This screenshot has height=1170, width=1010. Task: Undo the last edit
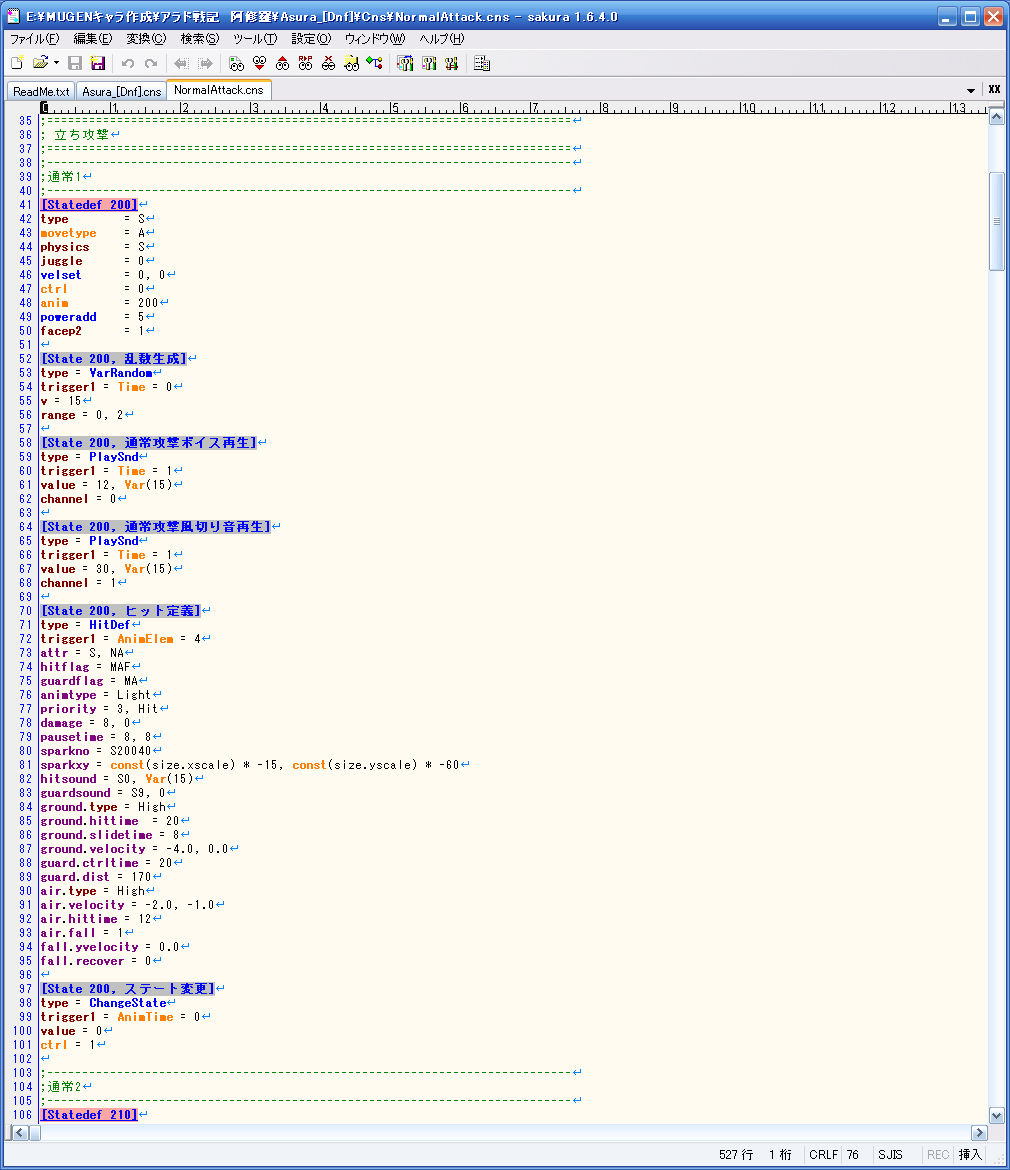click(128, 63)
